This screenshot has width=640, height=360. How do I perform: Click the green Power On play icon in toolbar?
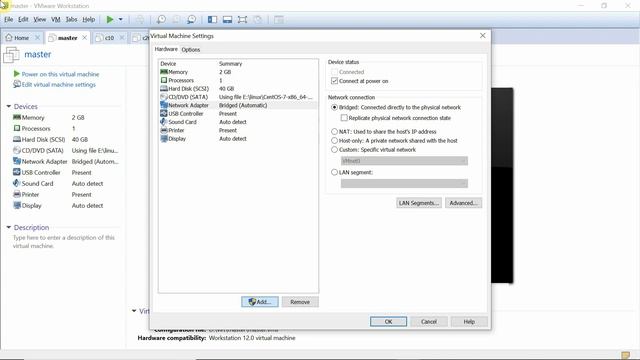pyautogui.click(x=110, y=19)
